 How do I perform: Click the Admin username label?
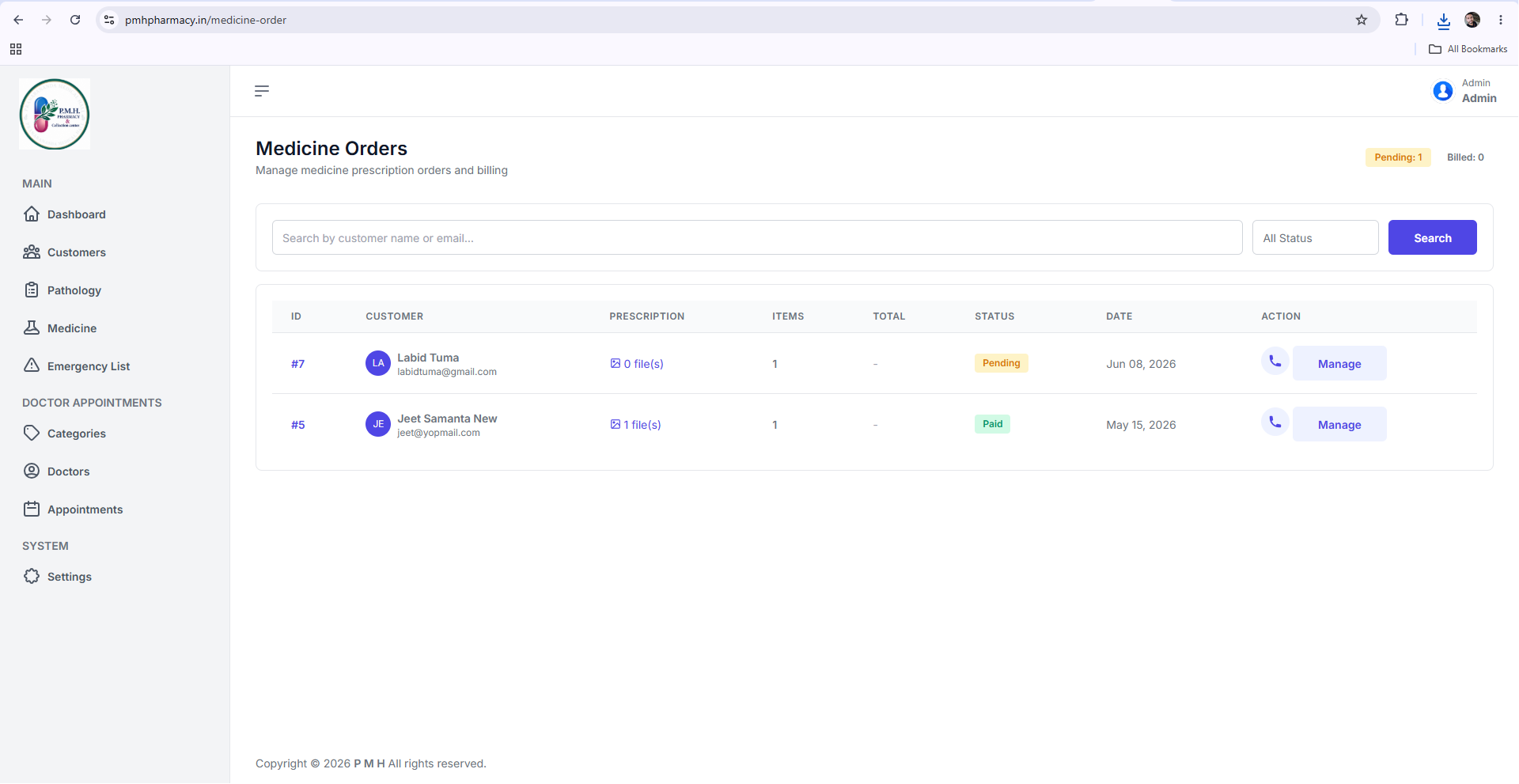tap(1479, 98)
